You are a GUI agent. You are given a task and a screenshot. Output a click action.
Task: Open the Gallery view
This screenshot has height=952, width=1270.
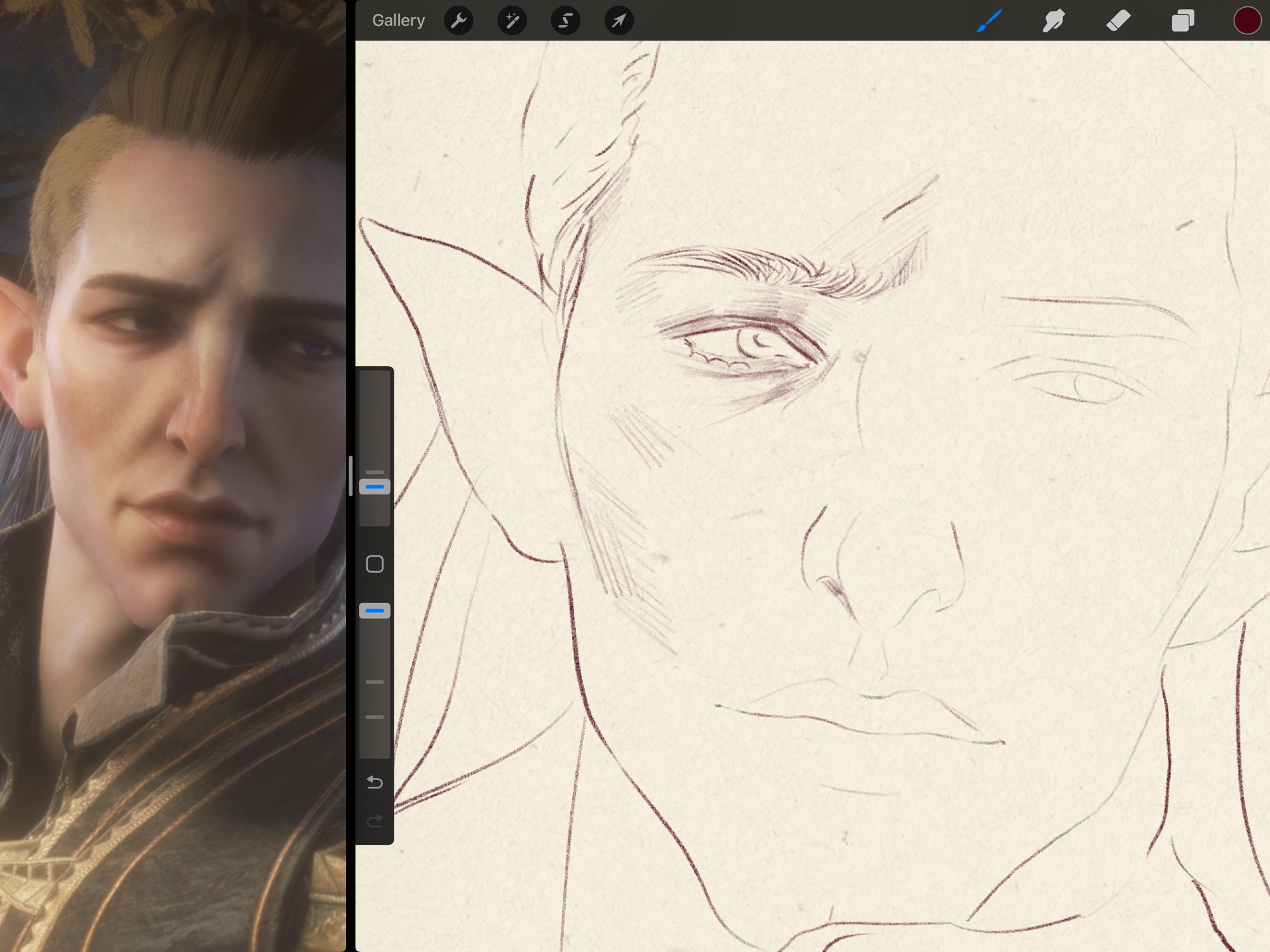(x=398, y=20)
